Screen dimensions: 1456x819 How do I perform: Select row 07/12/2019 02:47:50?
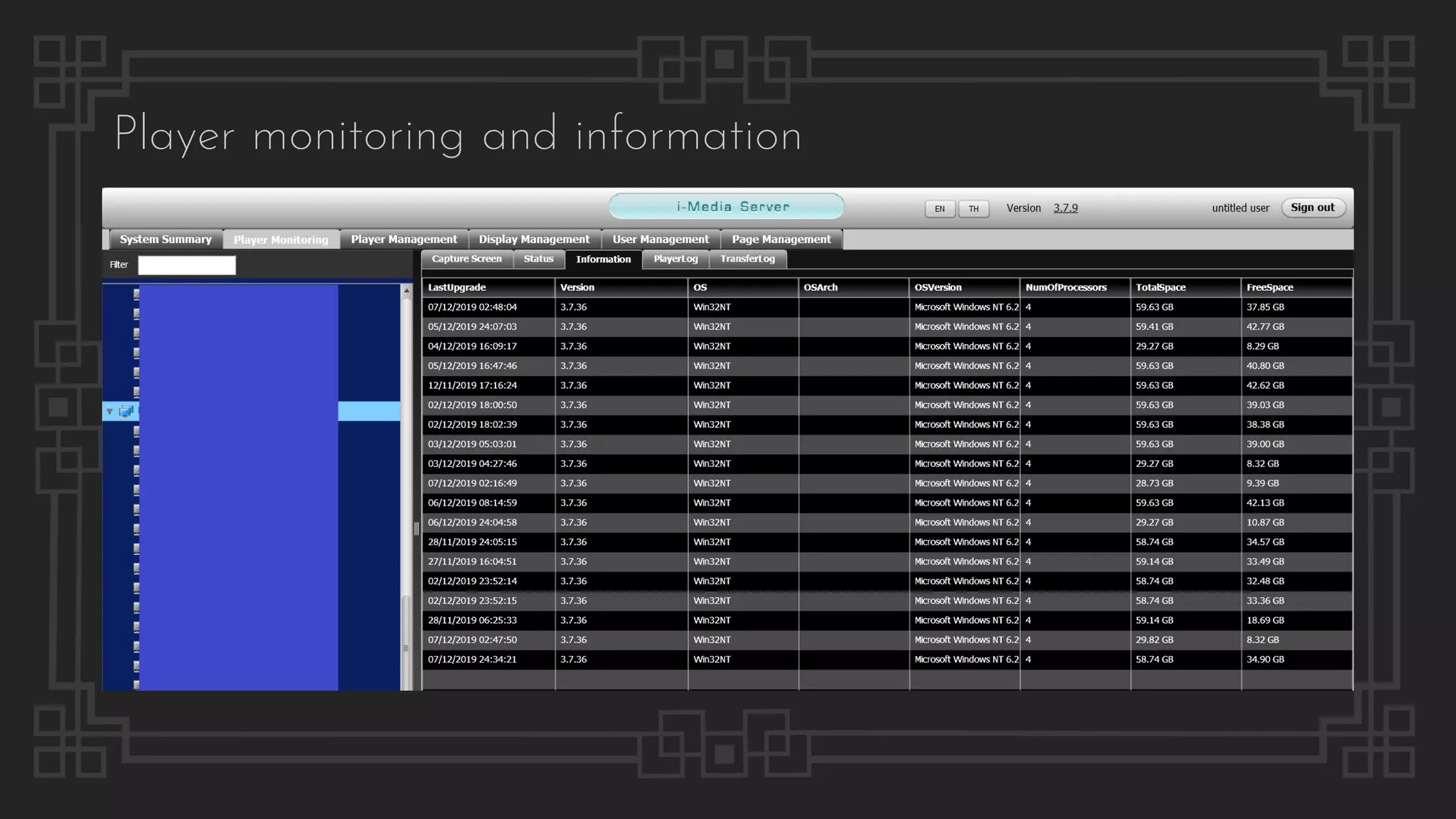coord(887,640)
